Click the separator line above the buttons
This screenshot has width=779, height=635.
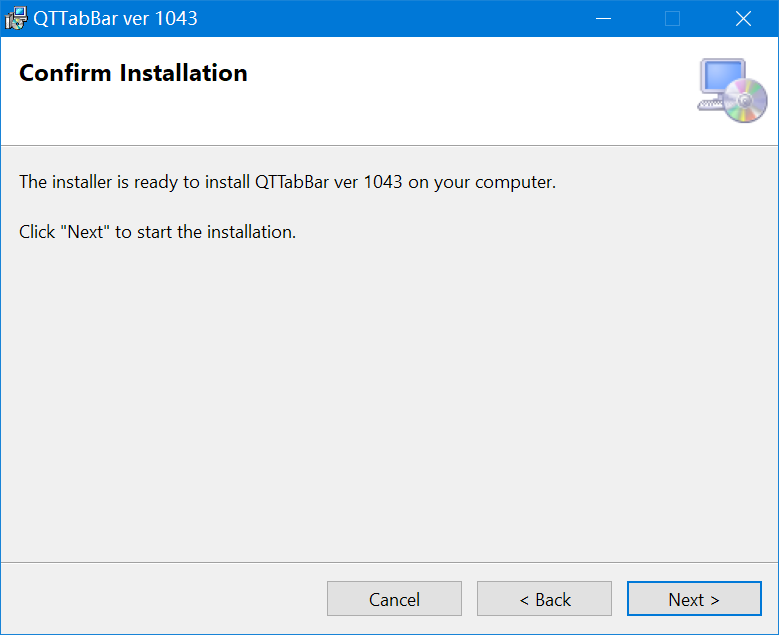(390, 562)
